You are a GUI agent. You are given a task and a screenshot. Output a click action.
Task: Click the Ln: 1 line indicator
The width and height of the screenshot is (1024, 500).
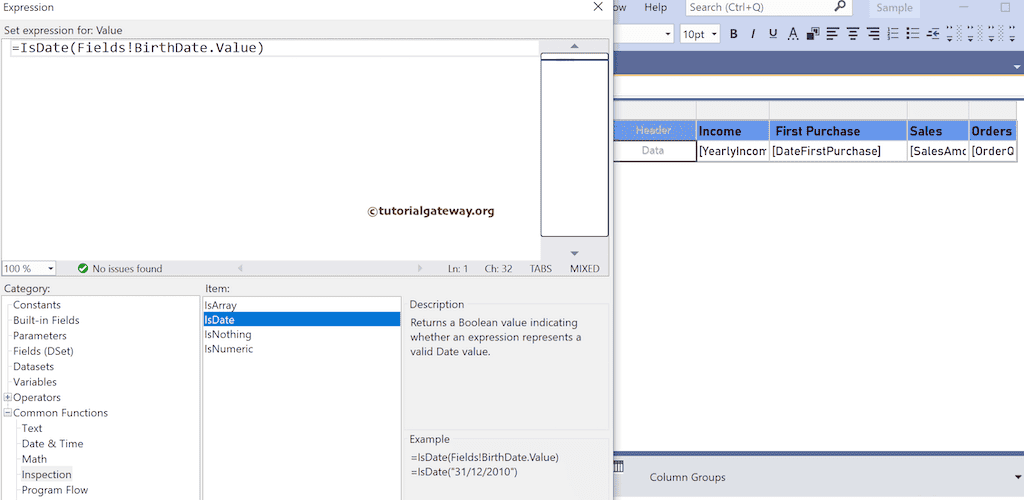(458, 268)
